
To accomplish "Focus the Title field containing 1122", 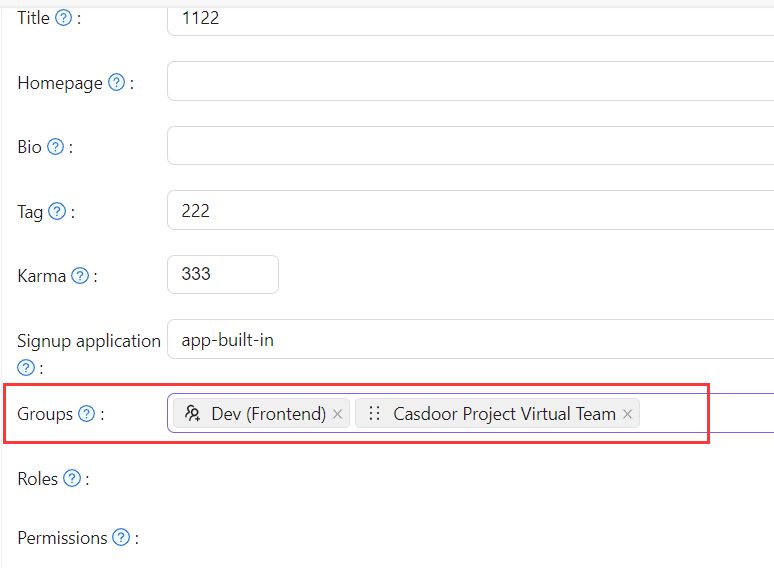I will 470,18.
